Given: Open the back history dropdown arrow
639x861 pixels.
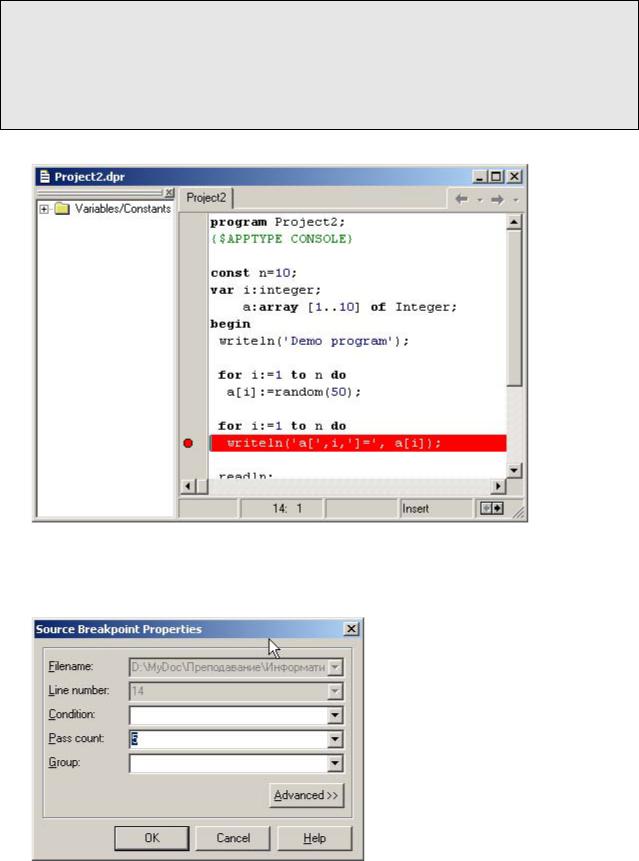Looking at the screenshot, I should (480, 200).
